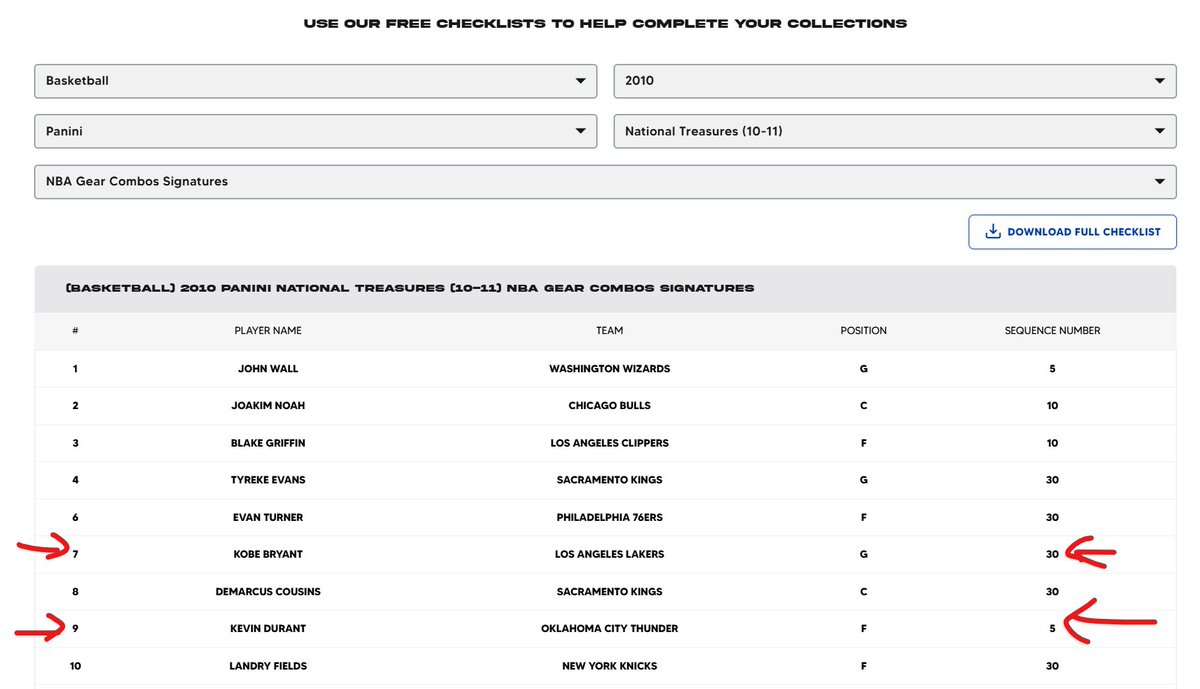Click card number 7 in Kobe Bryant row
1200x689 pixels.
[x=75, y=554]
